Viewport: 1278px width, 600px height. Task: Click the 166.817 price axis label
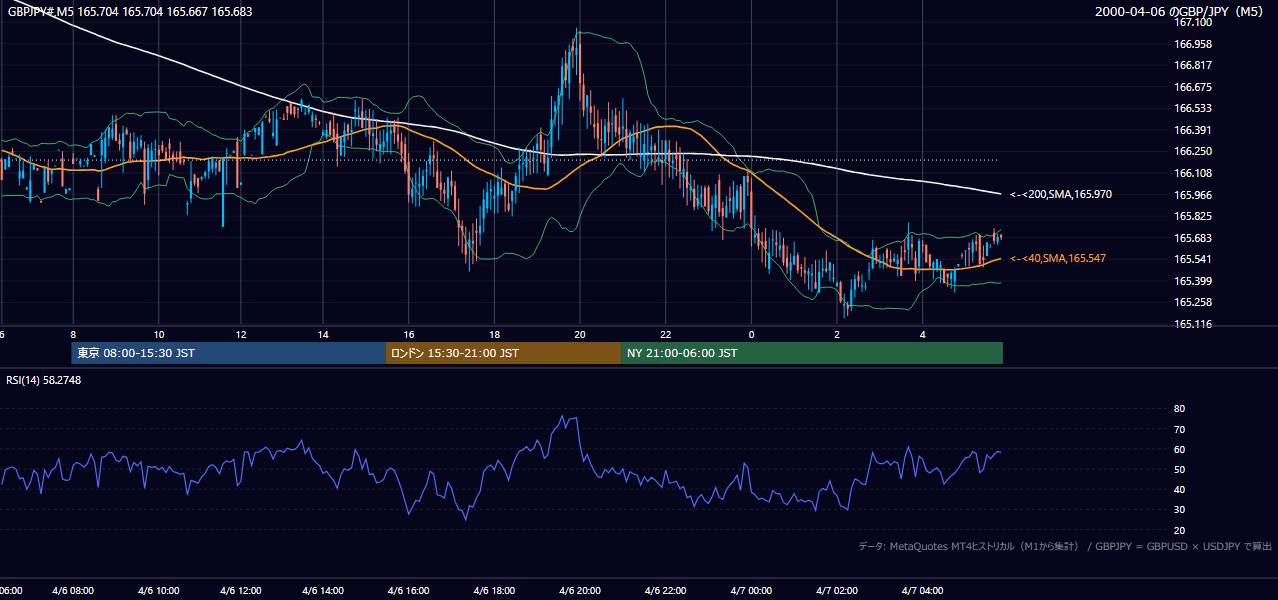click(1193, 65)
